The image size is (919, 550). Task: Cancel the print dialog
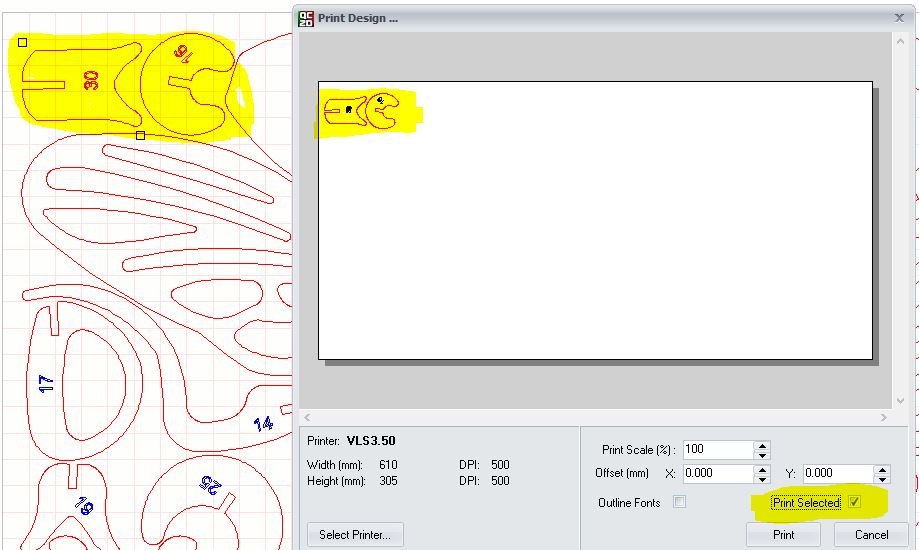(871, 534)
